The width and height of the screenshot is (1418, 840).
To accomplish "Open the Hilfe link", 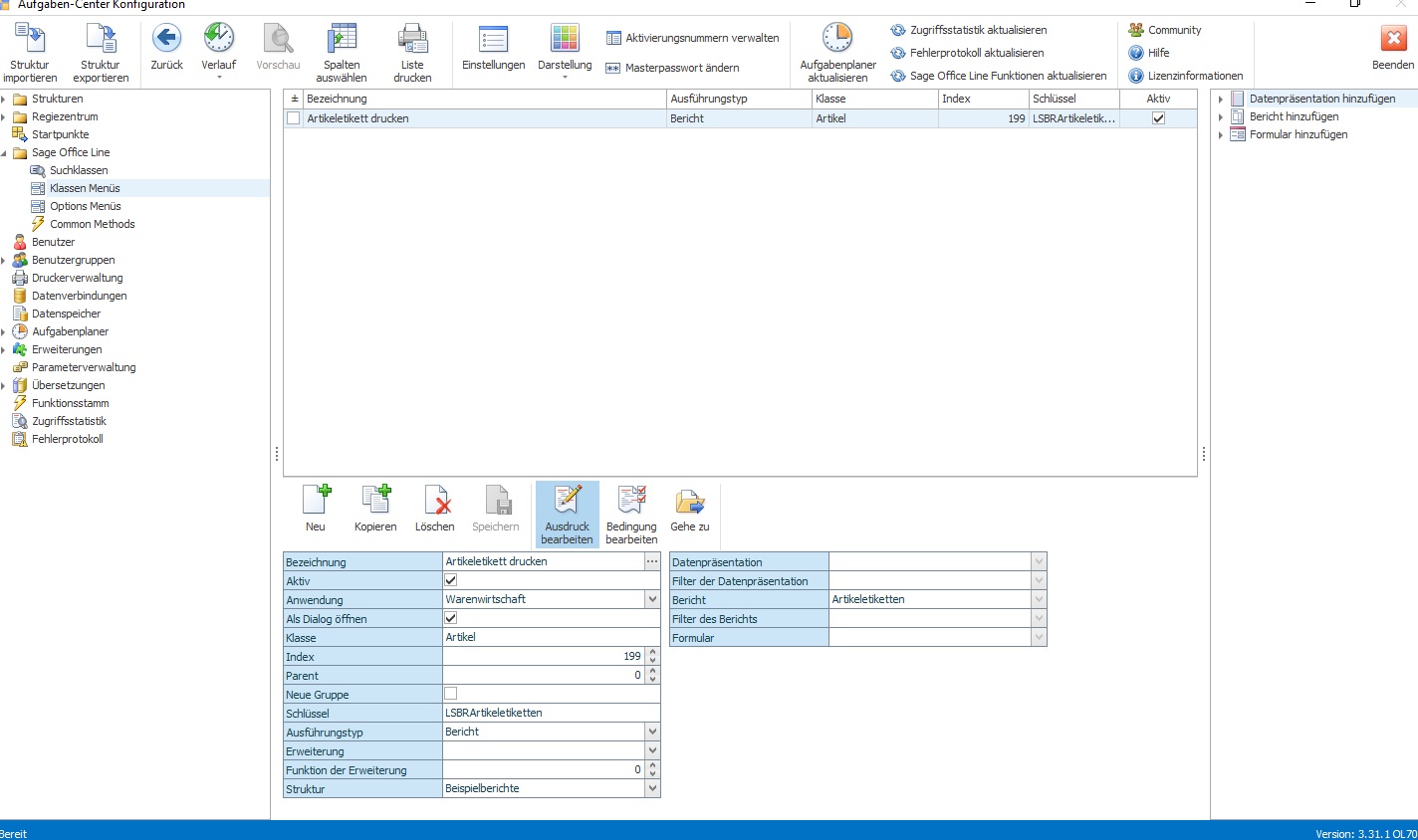I will [1149, 53].
